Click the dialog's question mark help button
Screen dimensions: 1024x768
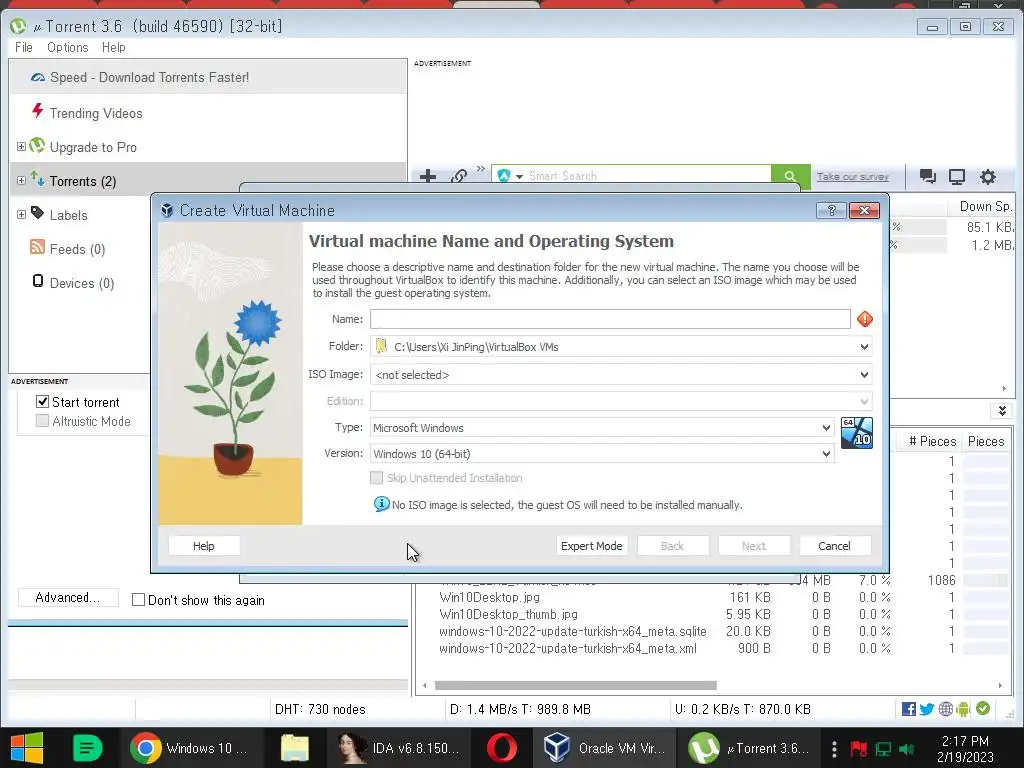click(x=831, y=210)
